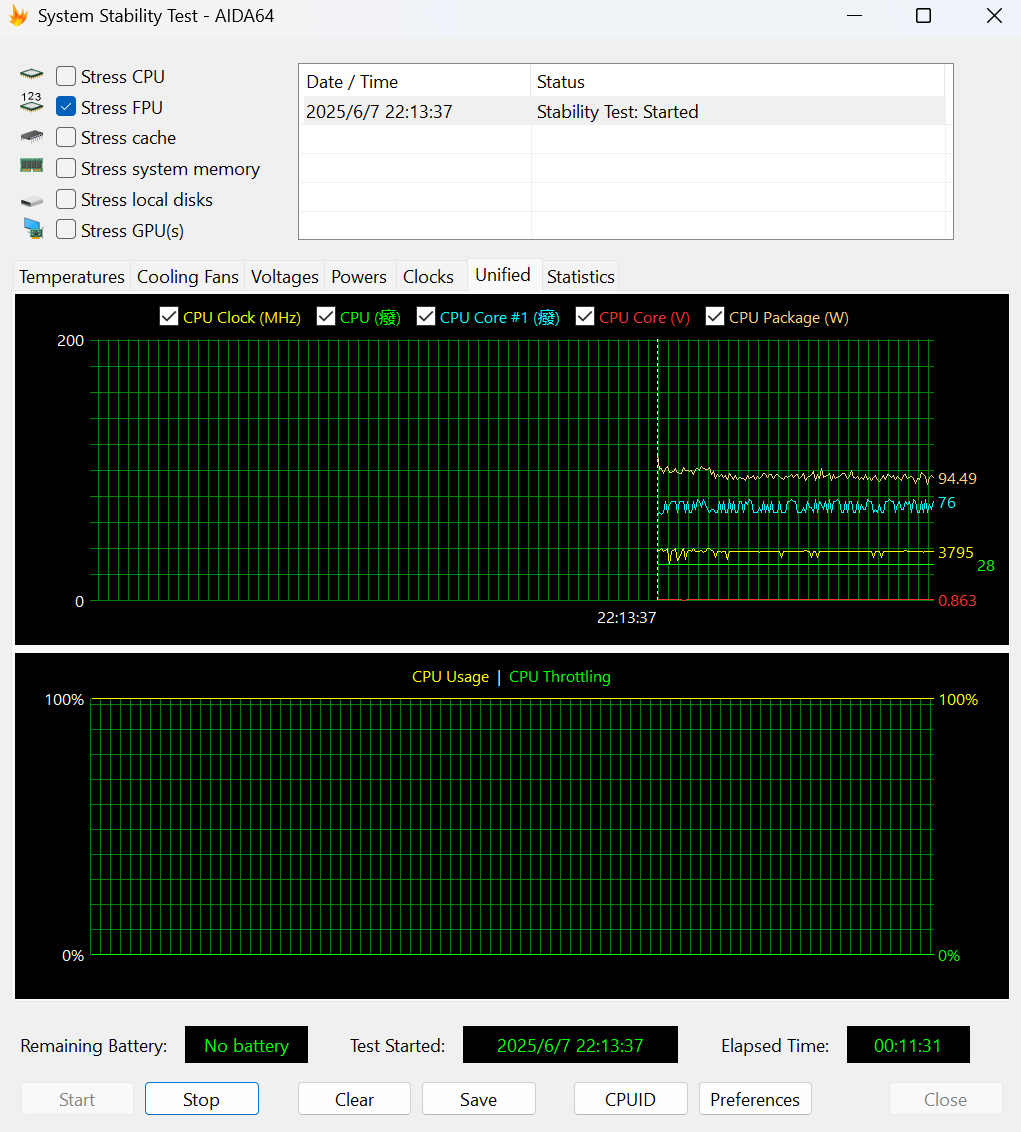
Task: Open the Voltages tab
Action: pos(284,277)
